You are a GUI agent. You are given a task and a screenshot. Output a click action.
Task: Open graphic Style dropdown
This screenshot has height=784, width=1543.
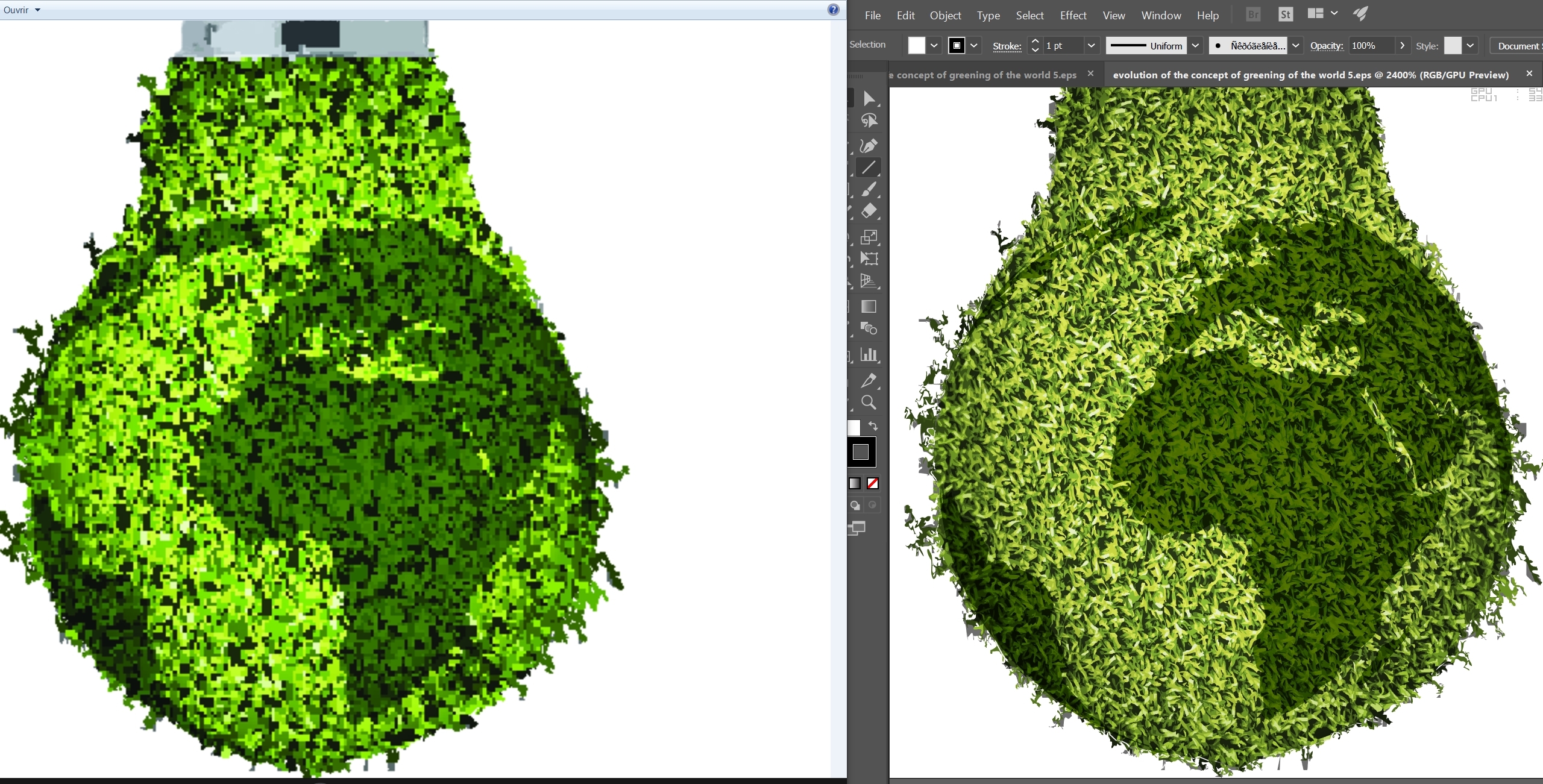1470,45
